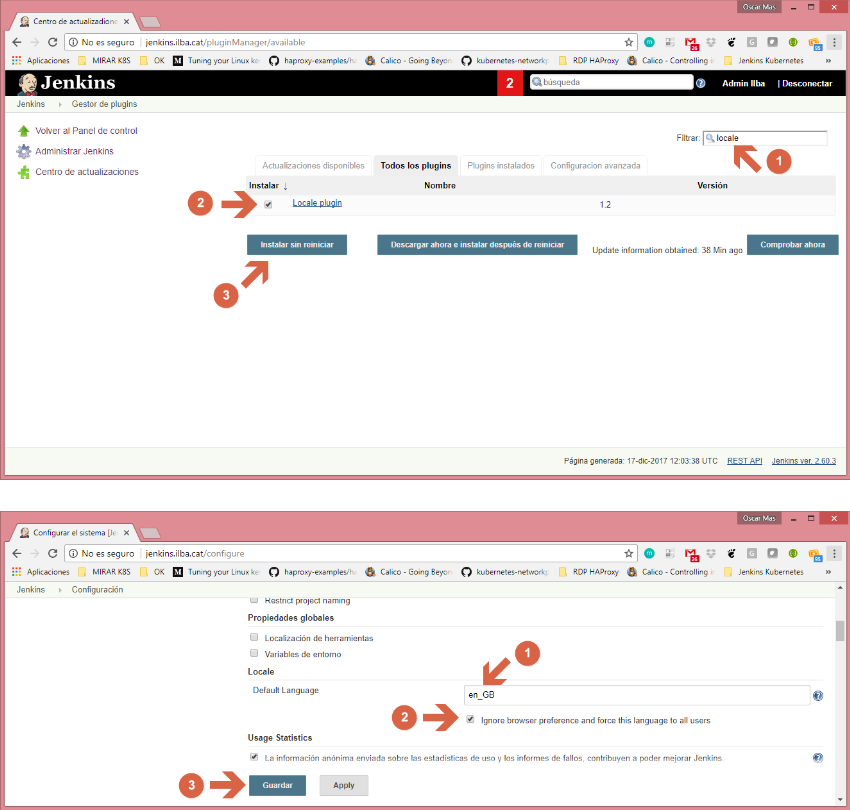Click site info icon in pluginManager address bar
Viewport: 850px width, 810px height.
73,42
